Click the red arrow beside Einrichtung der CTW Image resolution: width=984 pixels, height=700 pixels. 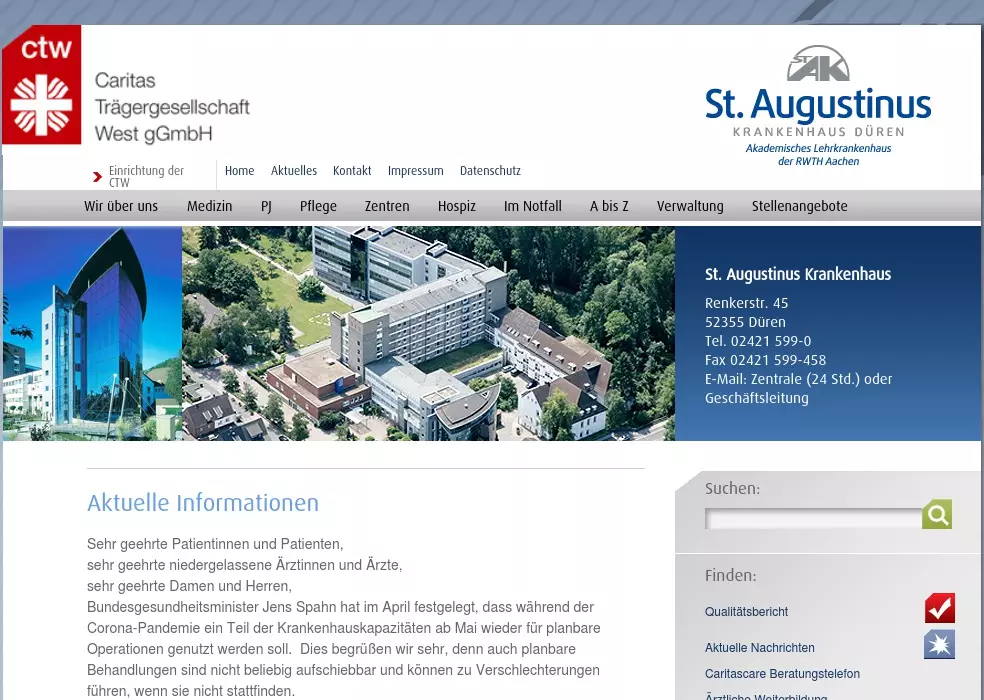pyautogui.click(x=98, y=177)
